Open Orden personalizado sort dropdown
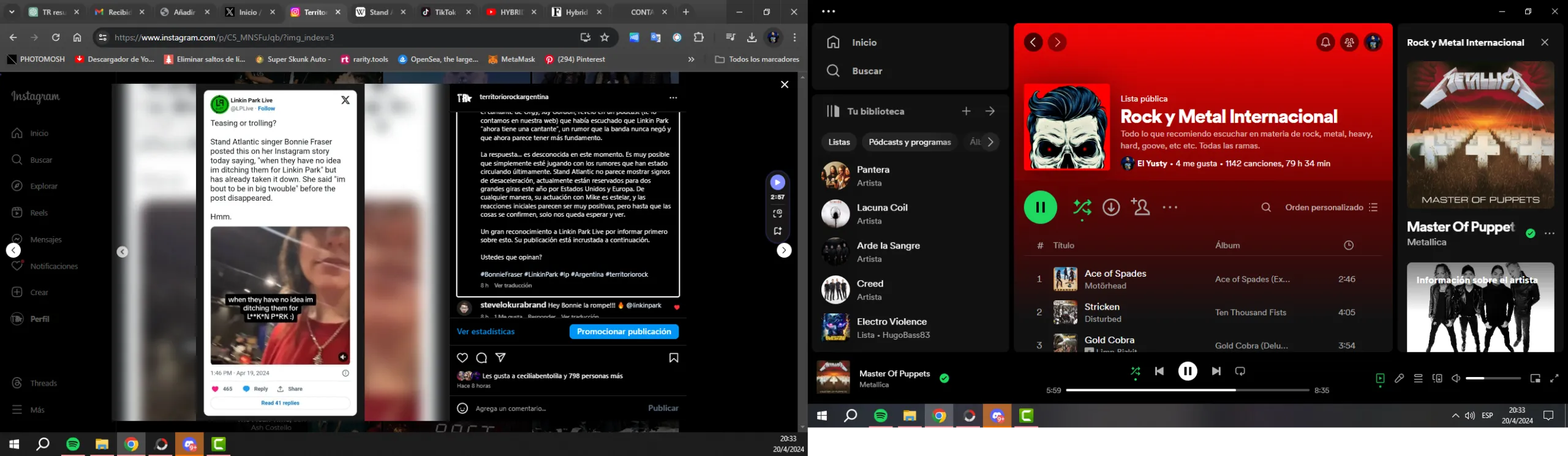Image resolution: width=1568 pixels, height=456 pixels. (x=1331, y=208)
